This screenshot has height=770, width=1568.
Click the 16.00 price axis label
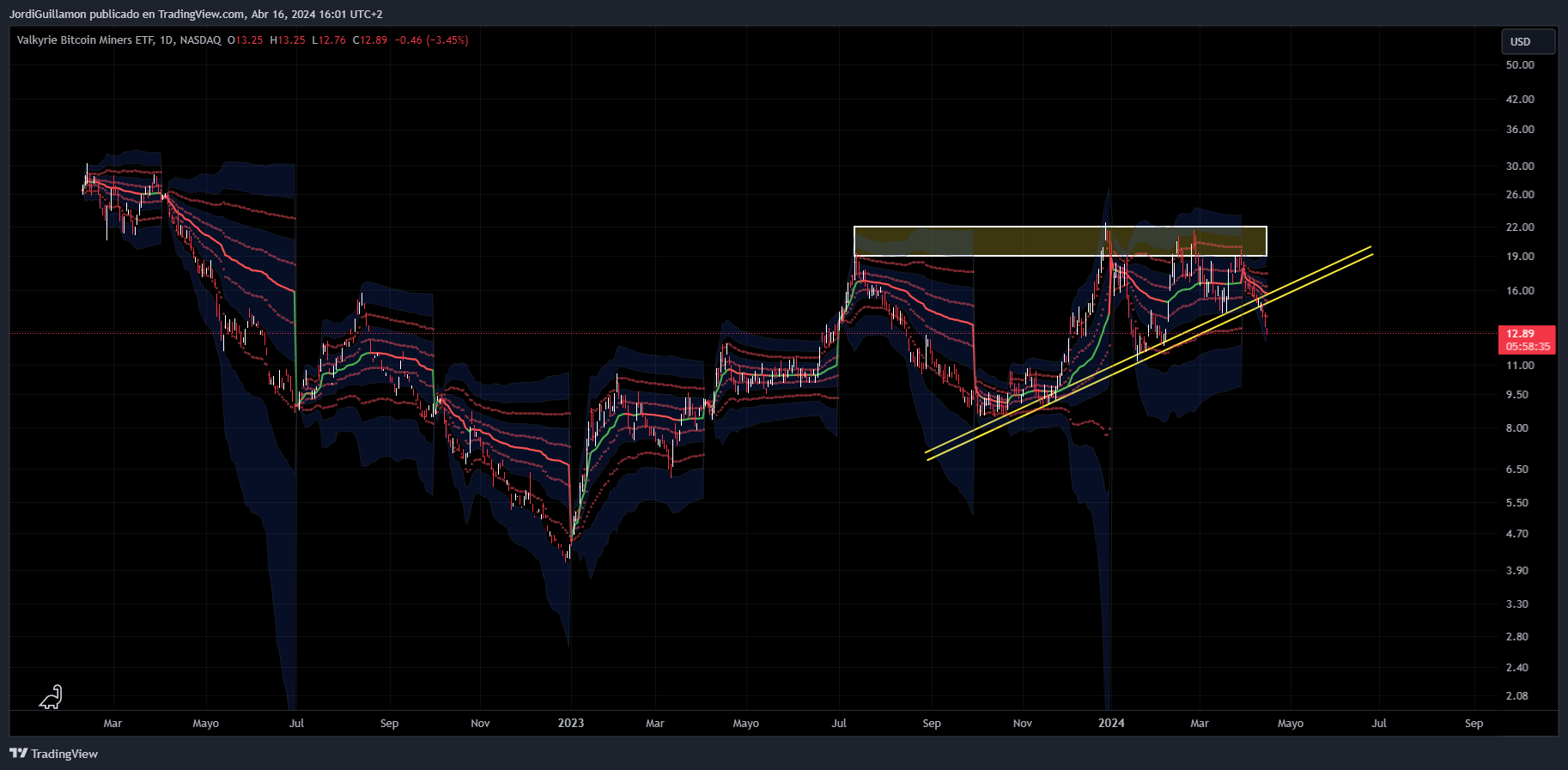click(1519, 291)
